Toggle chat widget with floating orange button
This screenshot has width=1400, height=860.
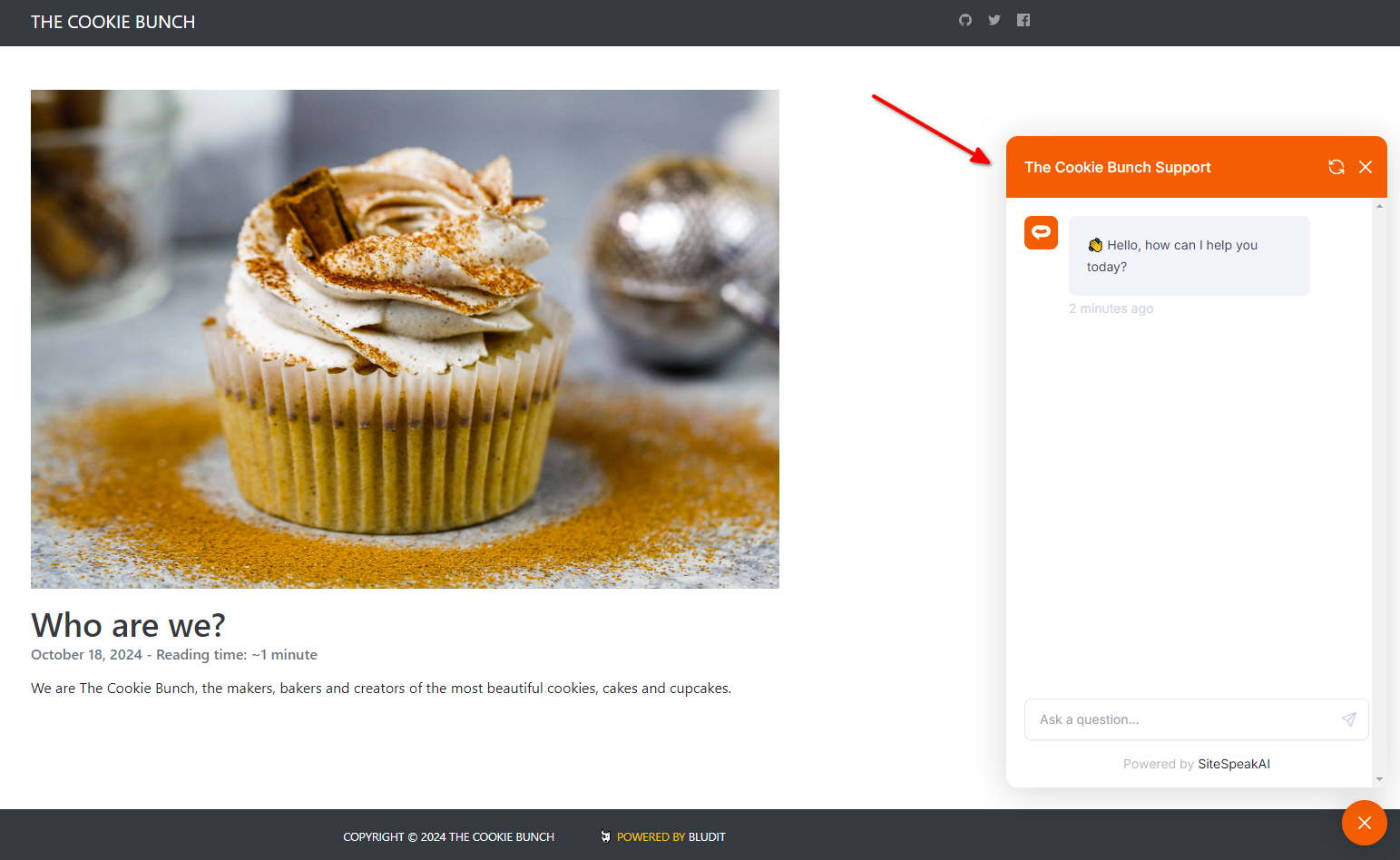(x=1364, y=823)
